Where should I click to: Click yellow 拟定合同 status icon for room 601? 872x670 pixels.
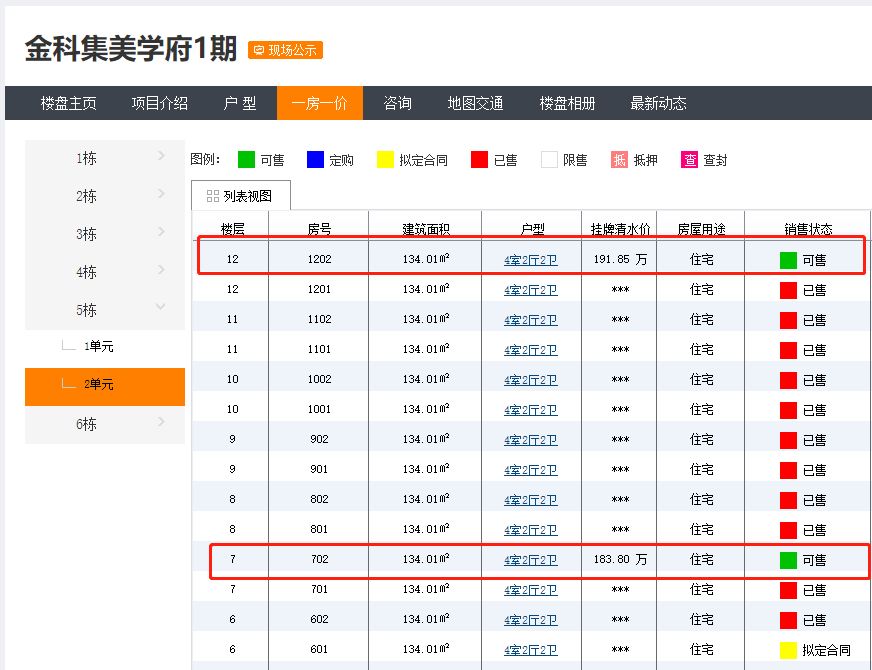[x=788, y=650]
